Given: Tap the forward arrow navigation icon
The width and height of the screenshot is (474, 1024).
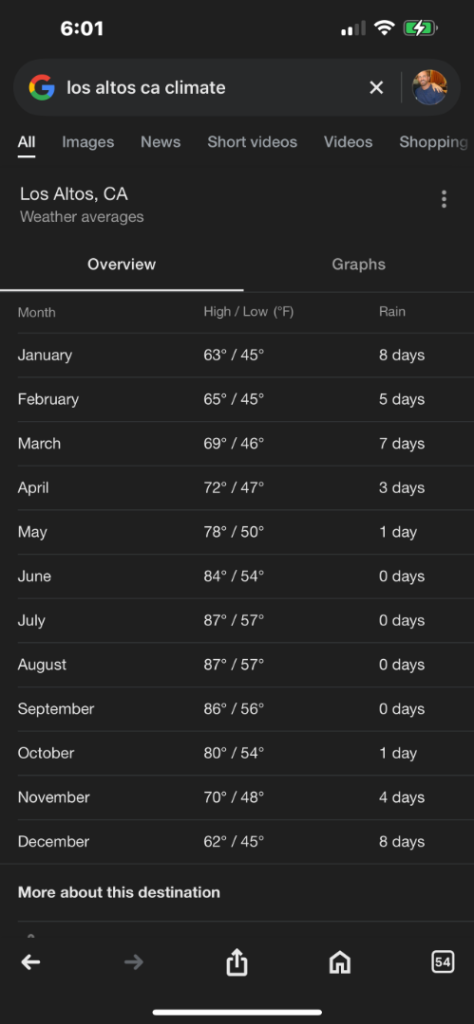Looking at the screenshot, I should coord(134,962).
